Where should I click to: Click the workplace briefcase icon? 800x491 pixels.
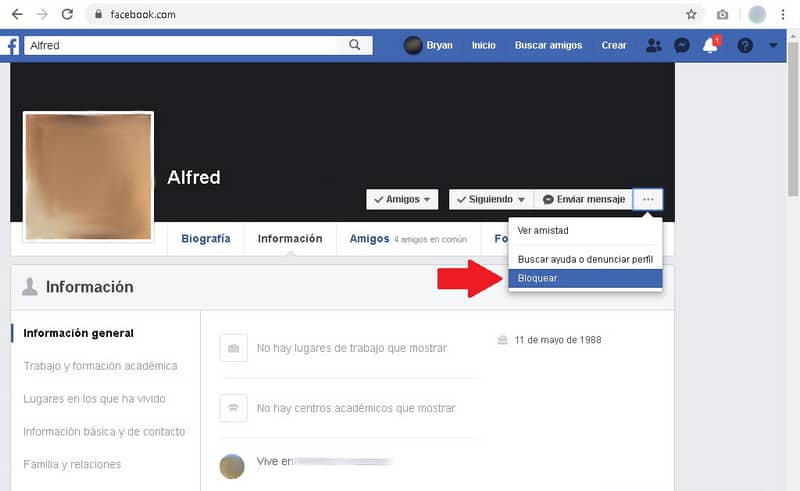pos(234,348)
